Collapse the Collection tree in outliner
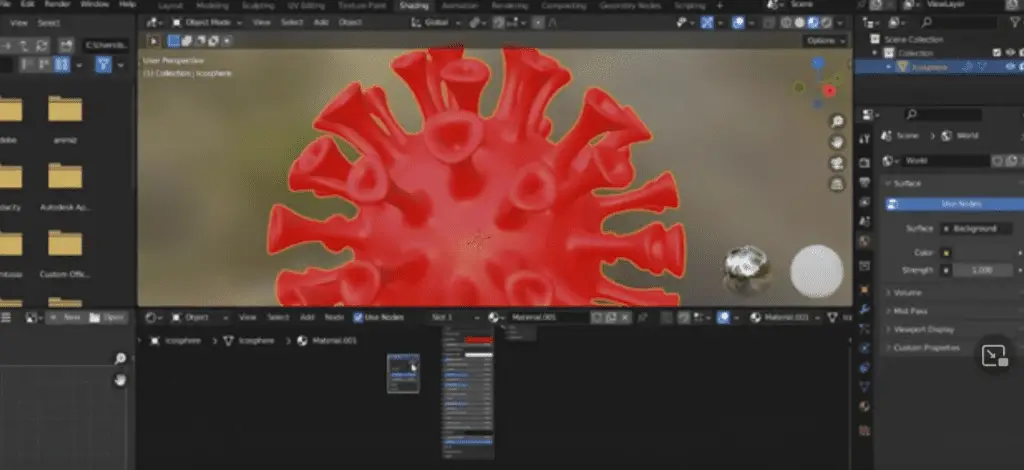Screen dimensions: 1024x470 (x=875, y=53)
